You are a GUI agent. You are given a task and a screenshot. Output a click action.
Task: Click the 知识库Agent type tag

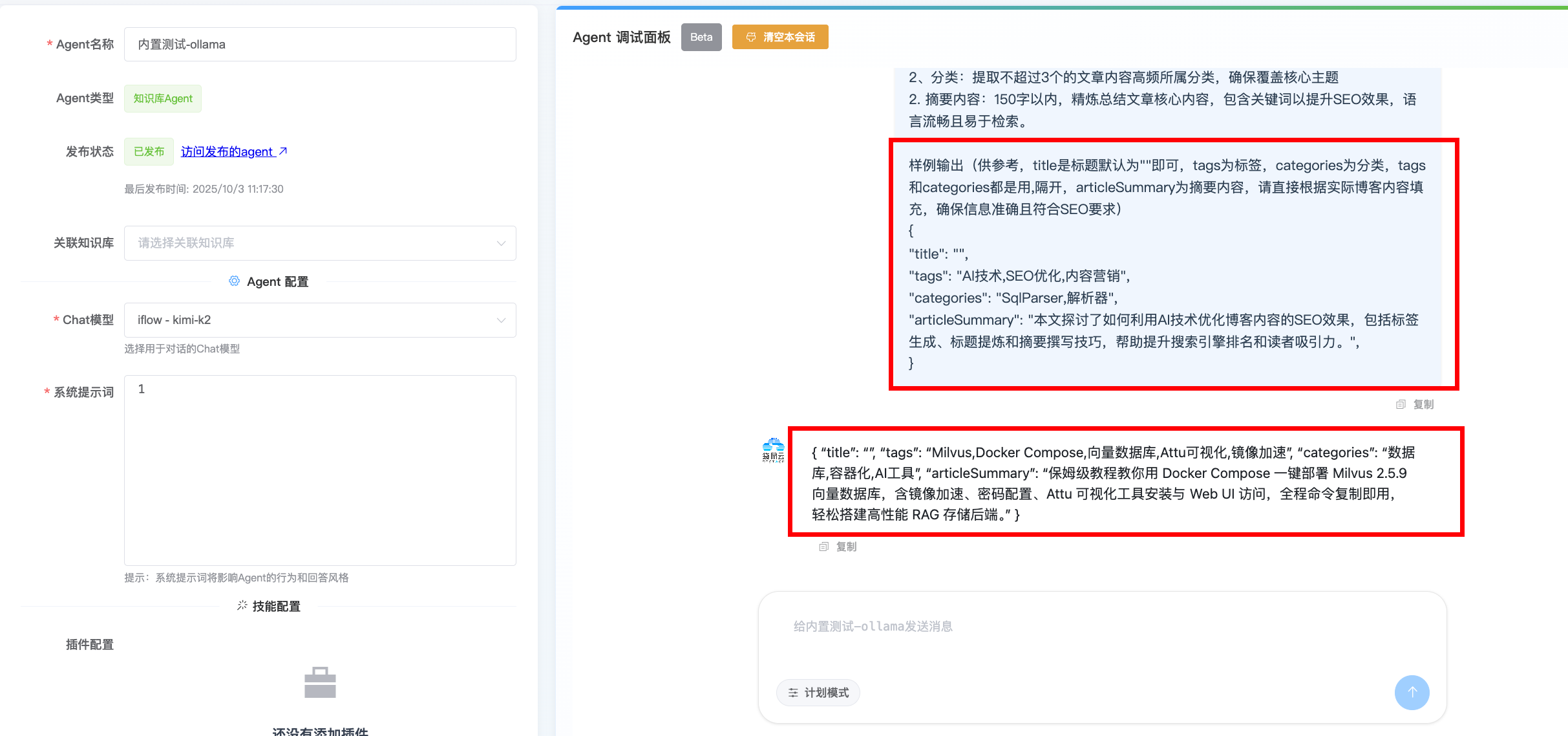(163, 98)
